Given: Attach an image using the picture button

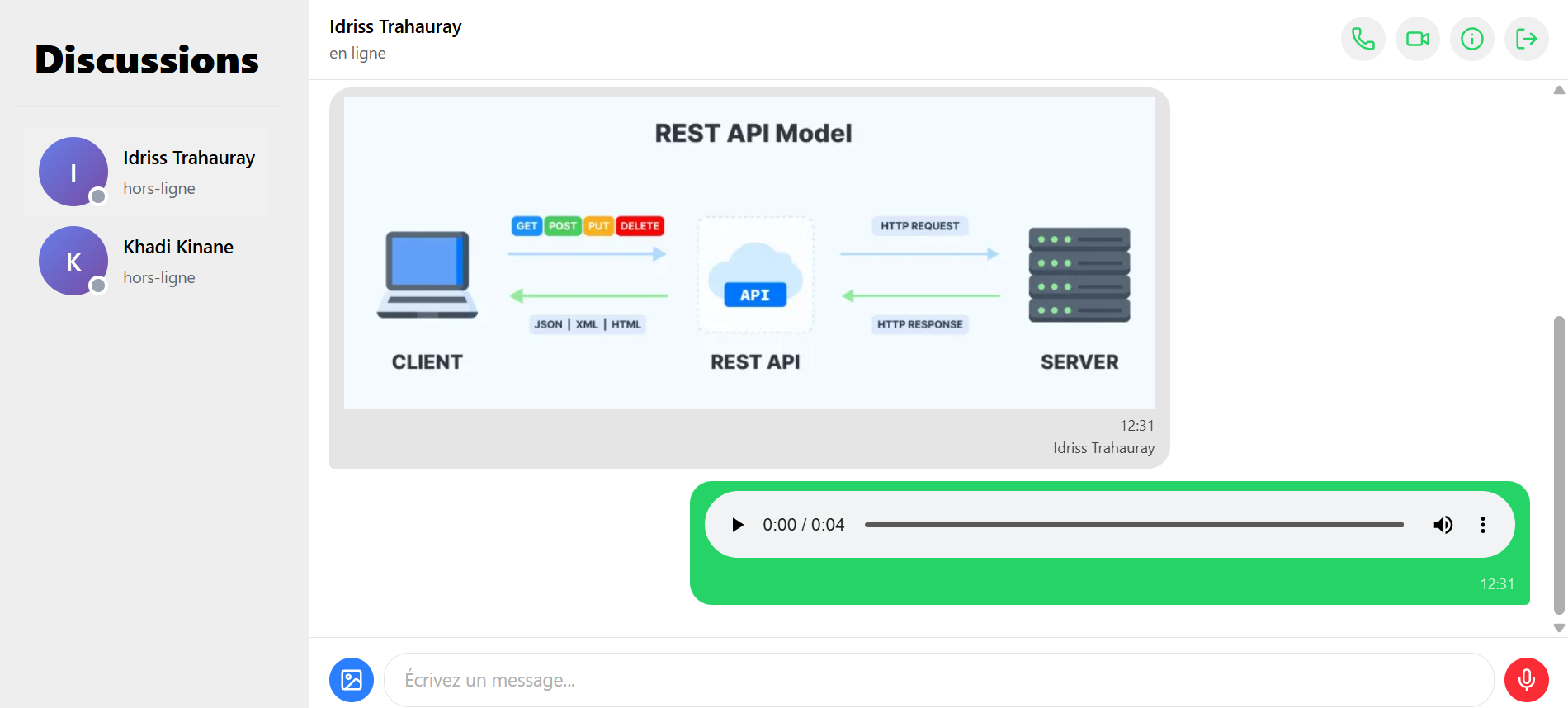Looking at the screenshot, I should (352, 680).
